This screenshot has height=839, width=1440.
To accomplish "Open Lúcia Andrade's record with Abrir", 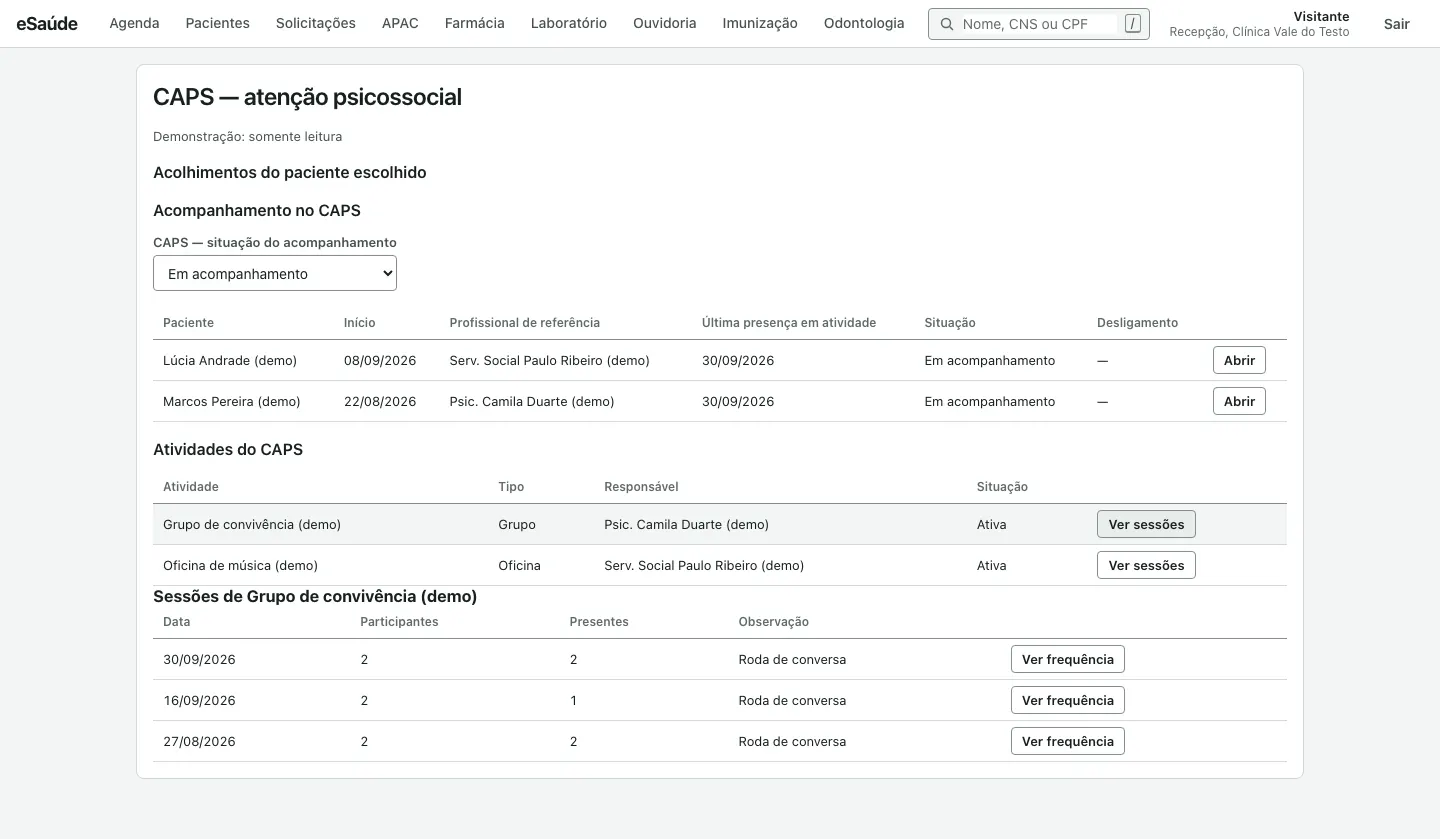I will tap(1239, 360).
